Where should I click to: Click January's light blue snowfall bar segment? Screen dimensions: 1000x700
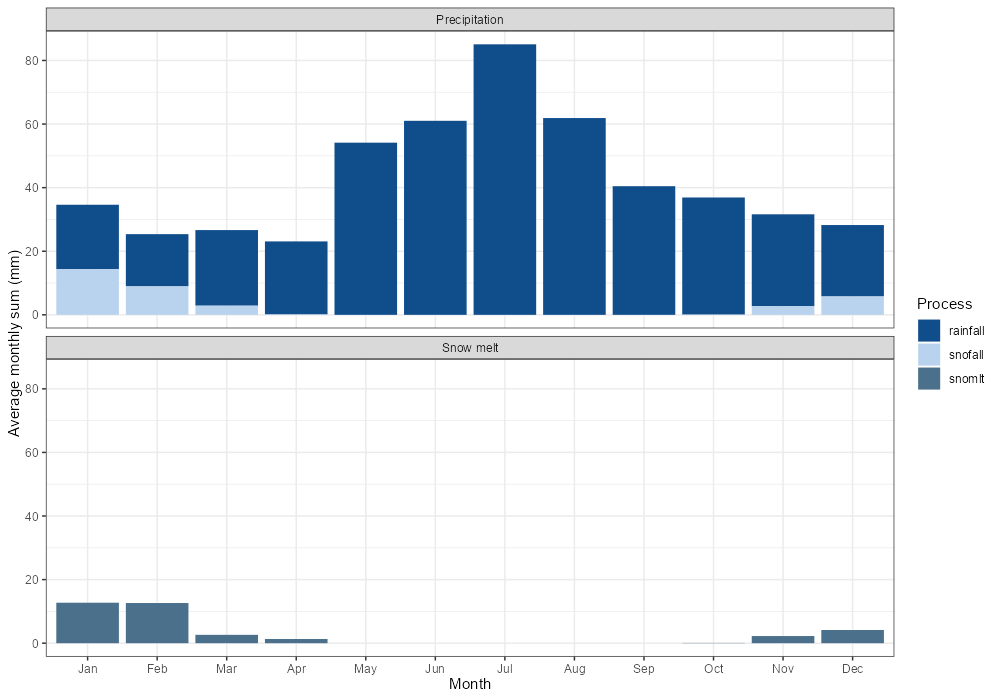(x=88, y=292)
